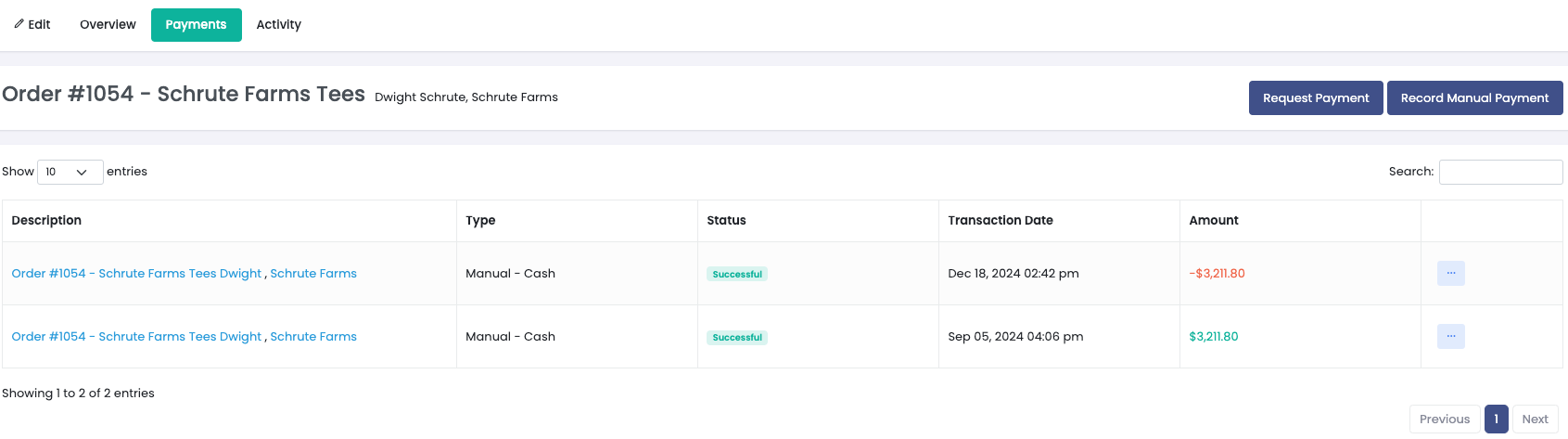This screenshot has width=1568, height=439.
Task: Click the Record Manual Payment button
Action: pyautogui.click(x=1474, y=98)
